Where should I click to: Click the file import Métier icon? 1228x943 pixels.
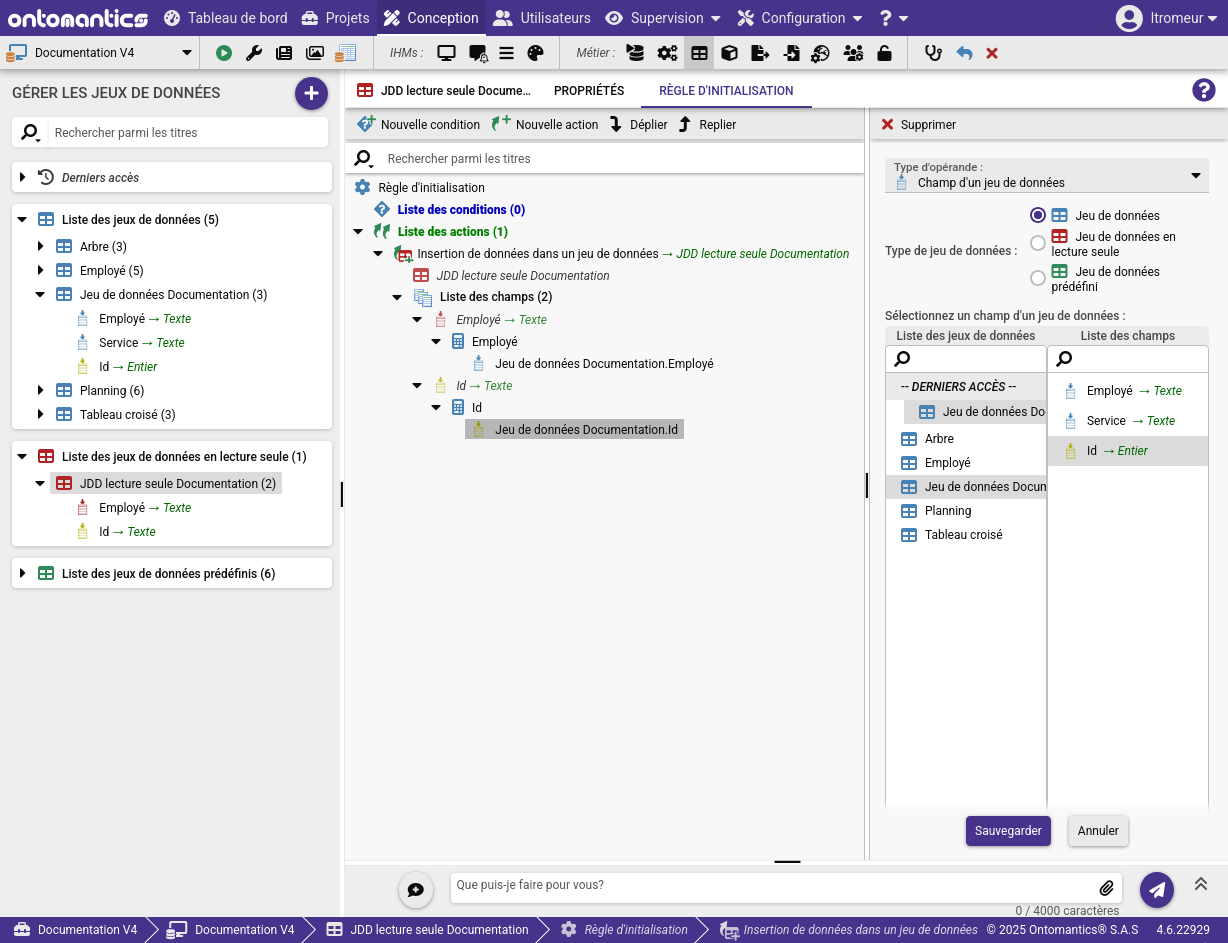tap(791, 53)
